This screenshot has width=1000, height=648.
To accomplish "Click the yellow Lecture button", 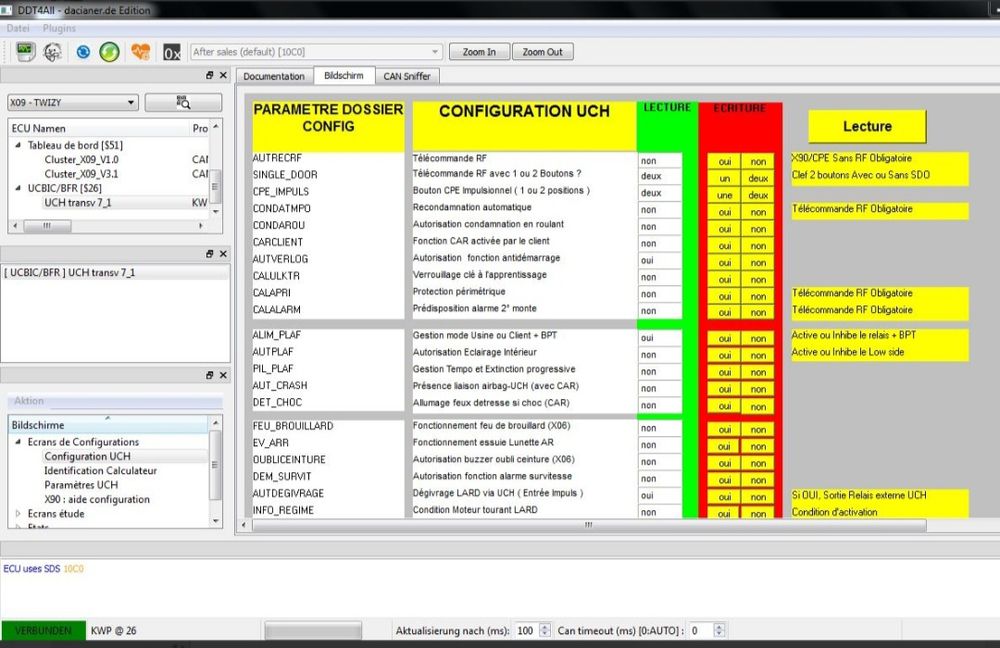I will coord(867,126).
